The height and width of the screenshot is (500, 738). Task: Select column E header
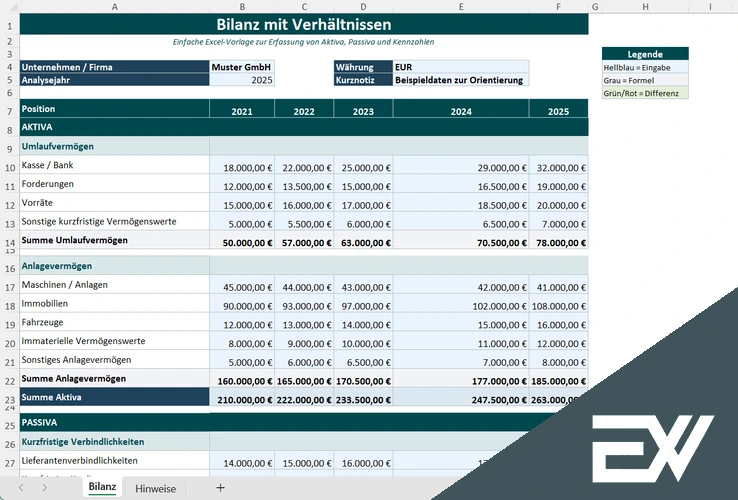click(x=460, y=7)
